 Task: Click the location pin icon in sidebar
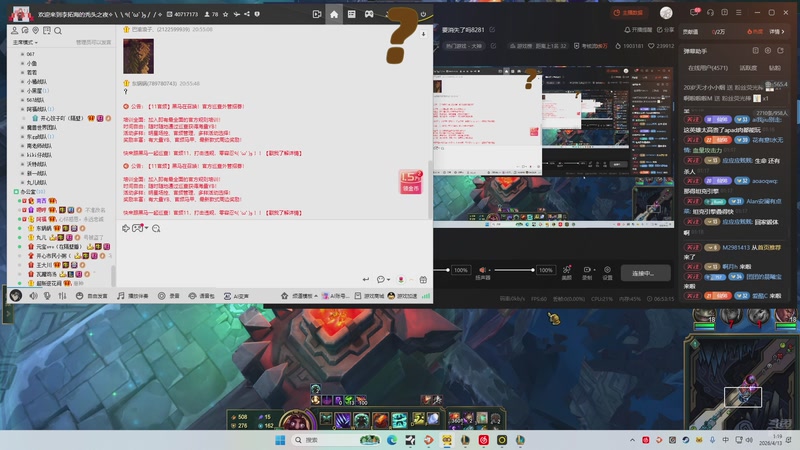(x=36, y=31)
